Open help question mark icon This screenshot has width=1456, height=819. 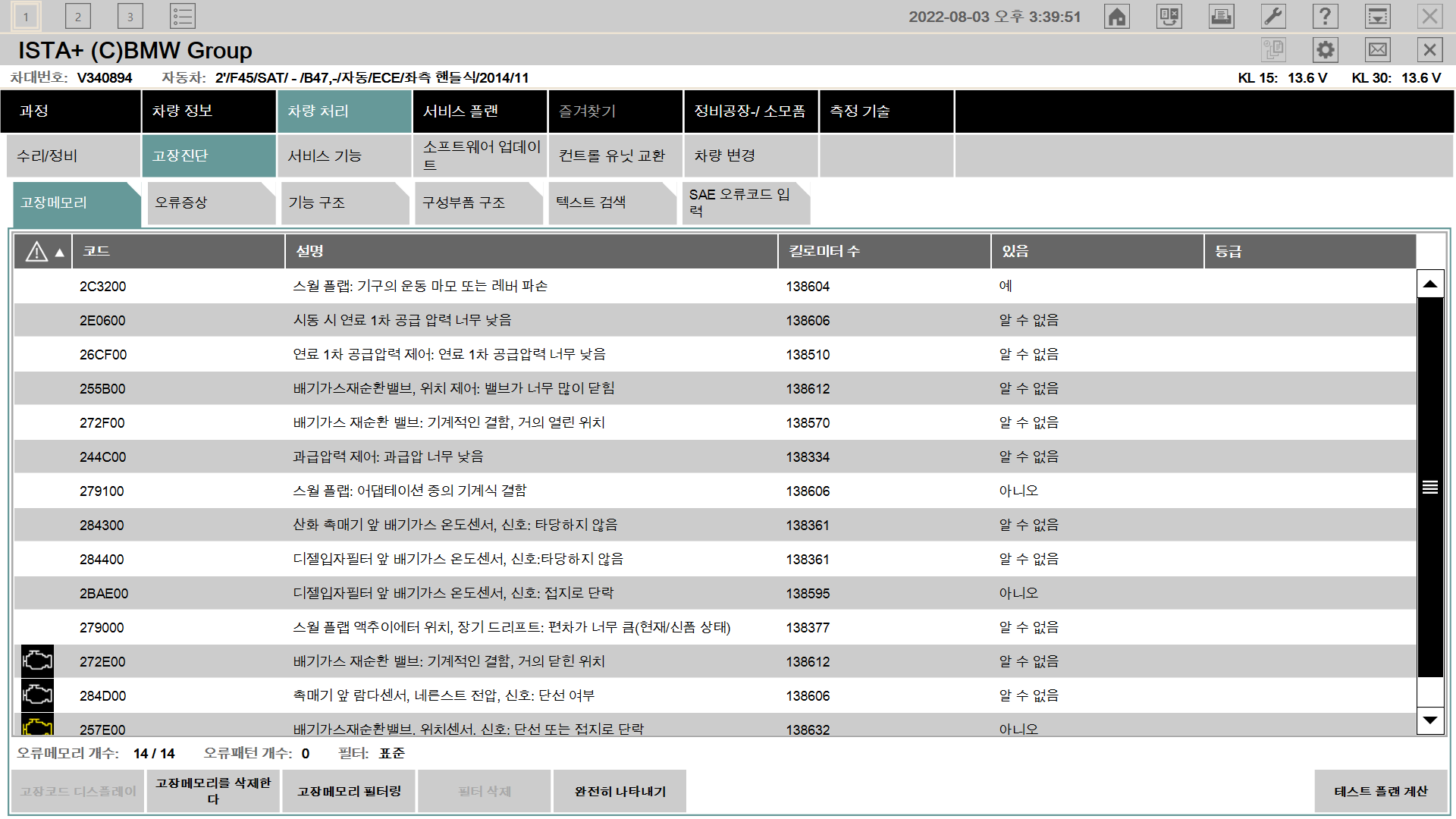click(1325, 17)
